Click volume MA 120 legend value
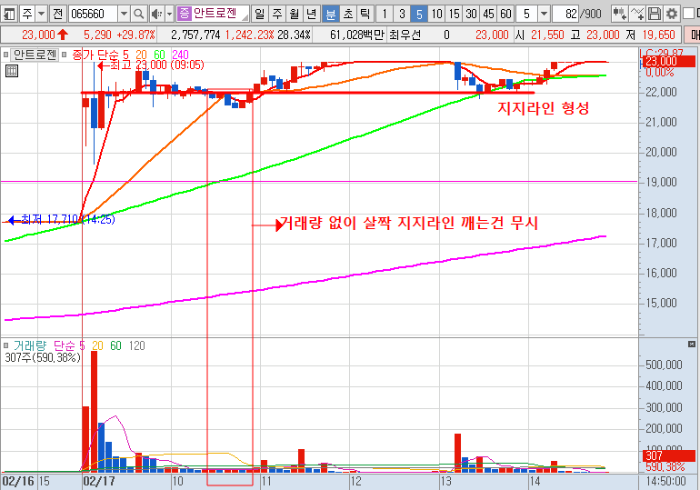This screenshot has height=490, width=700. click(137, 345)
